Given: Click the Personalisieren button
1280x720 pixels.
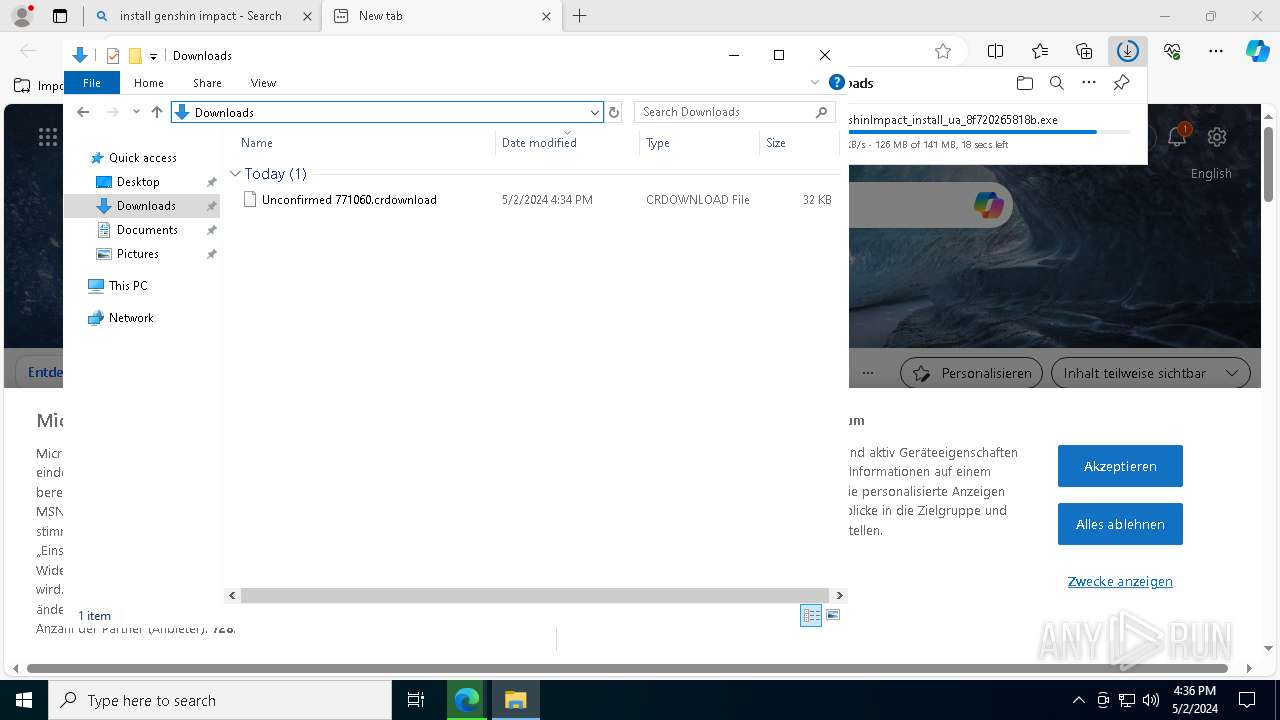Looking at the screenshot, I should pyautogui.click(x=972, y=373).
